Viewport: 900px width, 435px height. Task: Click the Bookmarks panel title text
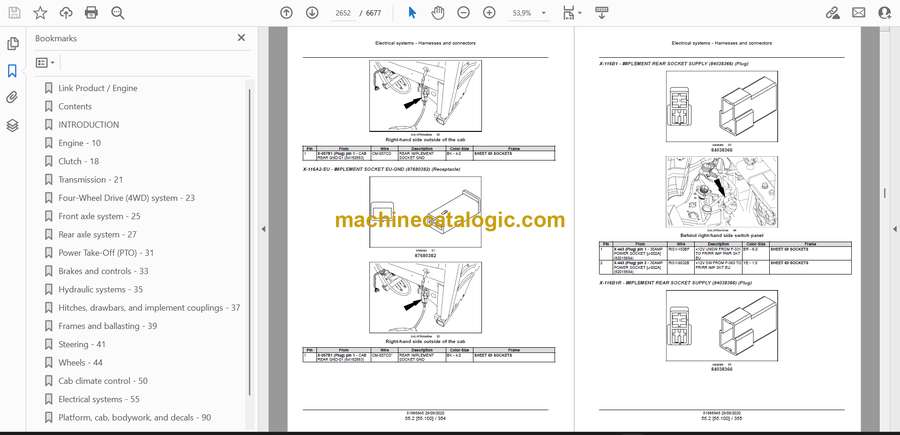tap(56, 38)
